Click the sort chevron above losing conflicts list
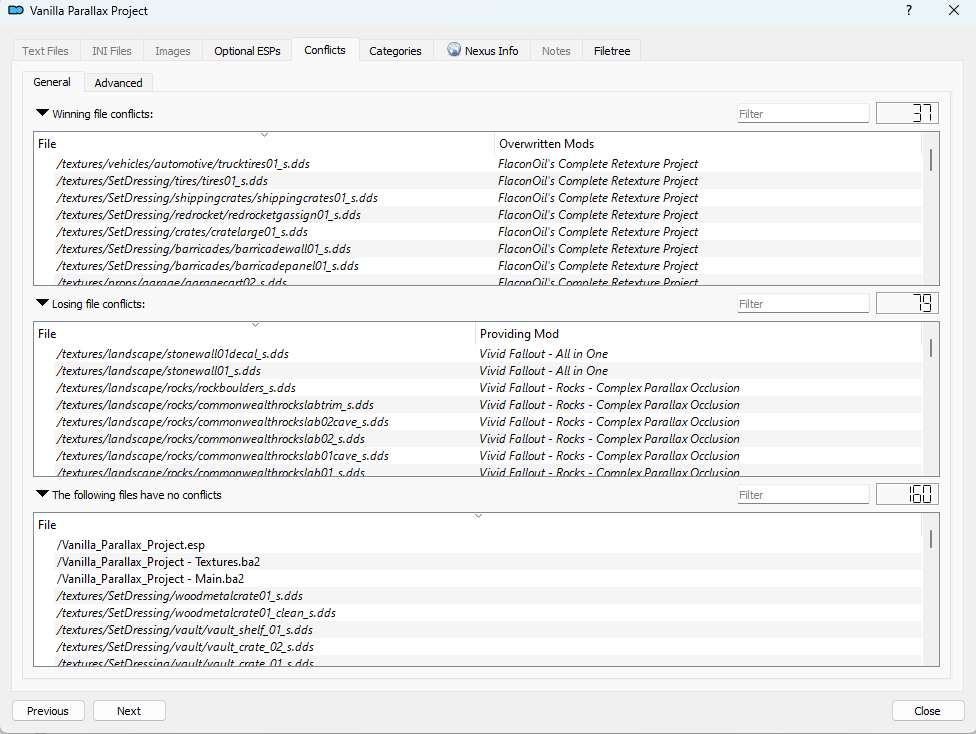Screen dimensions: 976x734 pyautogui.click(x=255, y=324)
